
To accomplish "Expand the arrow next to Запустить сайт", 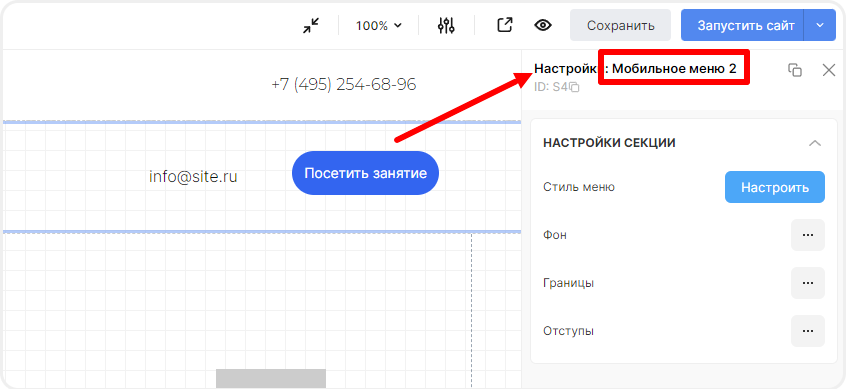I will point(820,25).
